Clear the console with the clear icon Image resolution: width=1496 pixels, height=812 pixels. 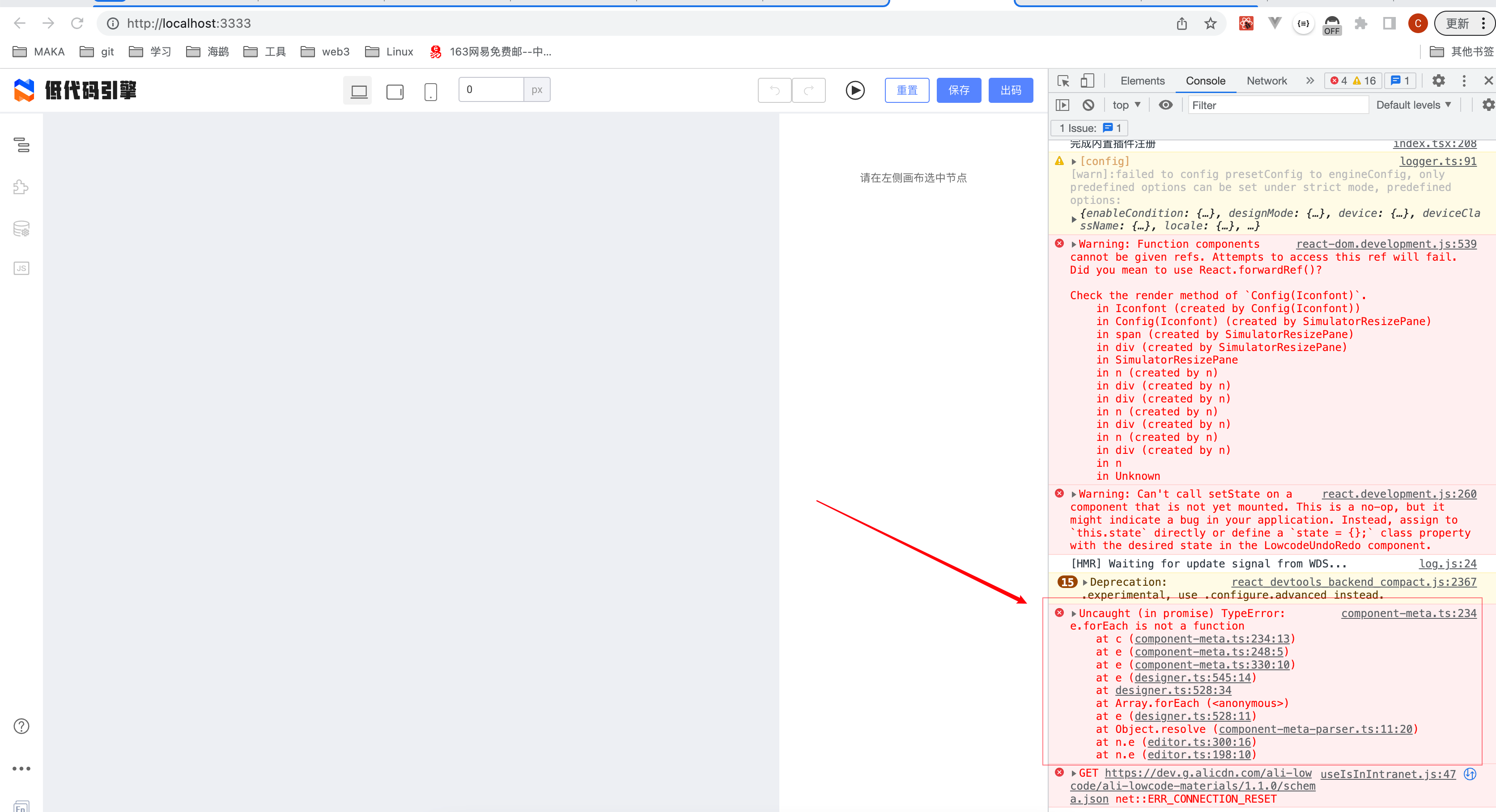(1088, 105)
